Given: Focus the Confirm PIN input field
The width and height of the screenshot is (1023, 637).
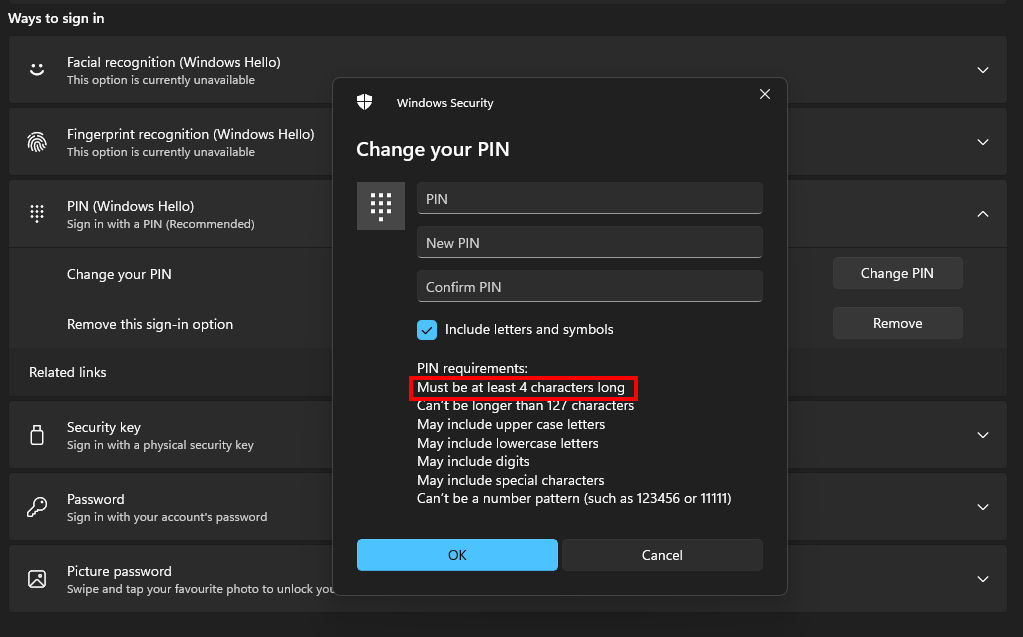Looking at the screenshot, I should click(x=590, y=286).
